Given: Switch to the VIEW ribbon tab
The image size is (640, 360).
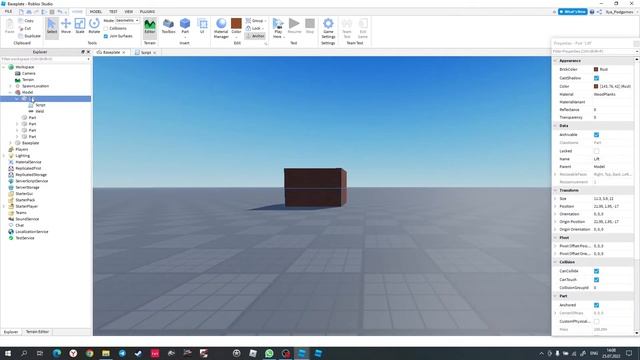Looking at the screenshot, I should [x=129, y=11].
